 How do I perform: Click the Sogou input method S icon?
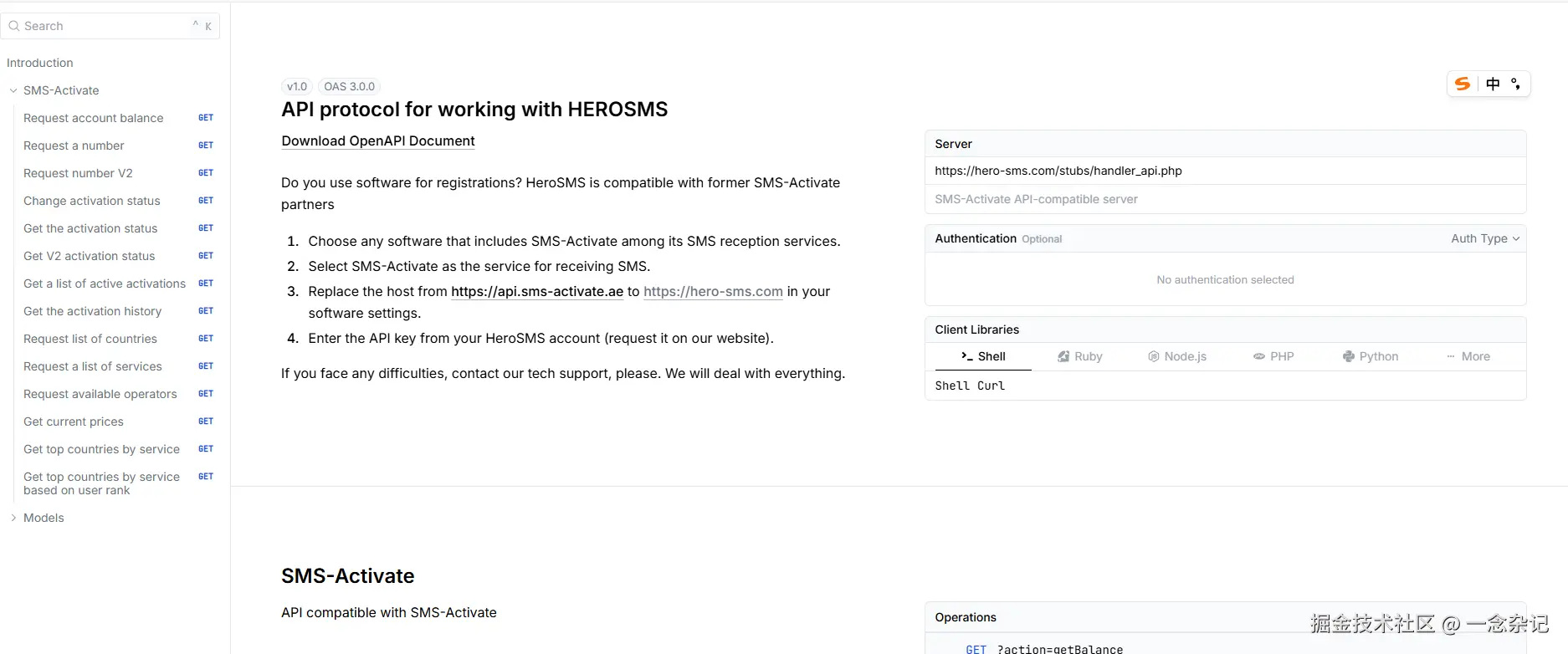click(x=1463, y=84)
